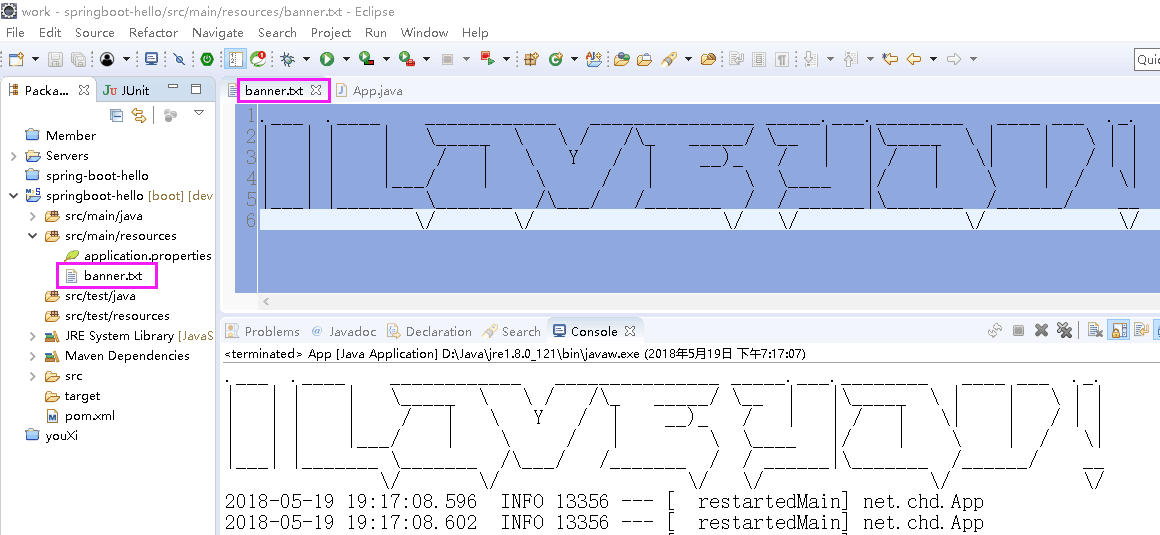Close the Package Explorer view tab
1160x535 pixels.
tap(84, 90)
